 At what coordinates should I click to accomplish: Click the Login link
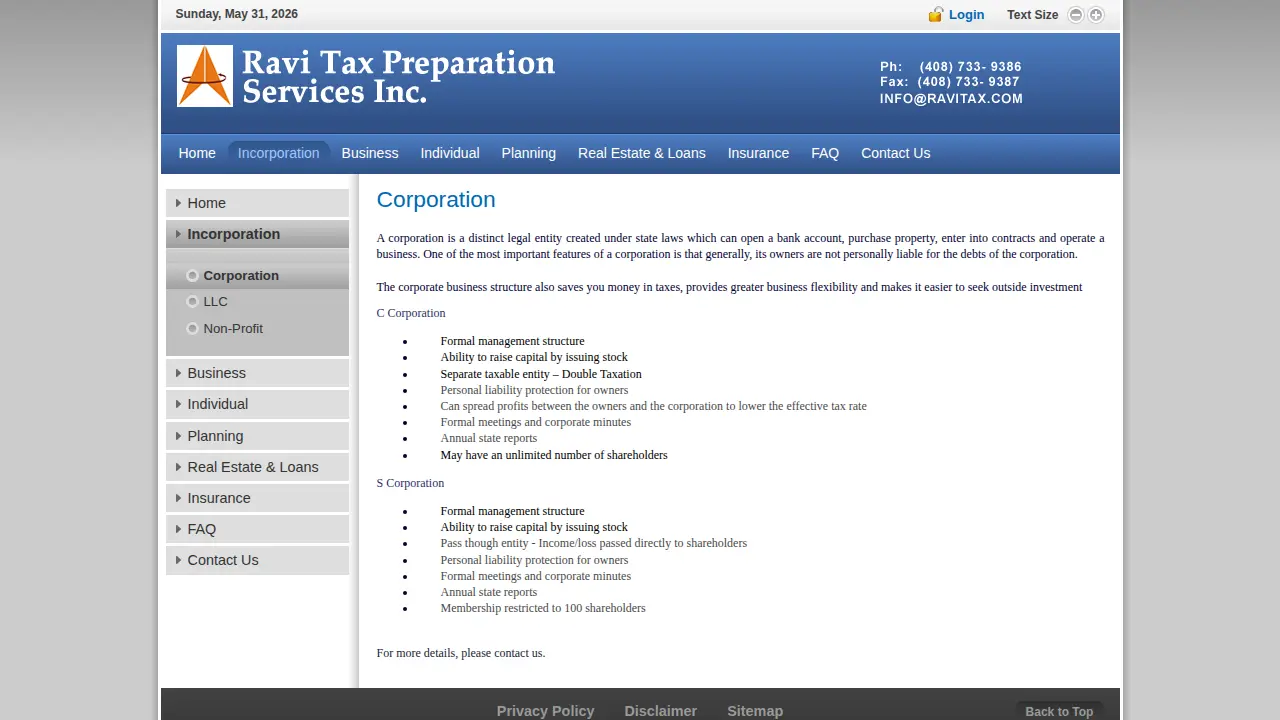[966, 15]
